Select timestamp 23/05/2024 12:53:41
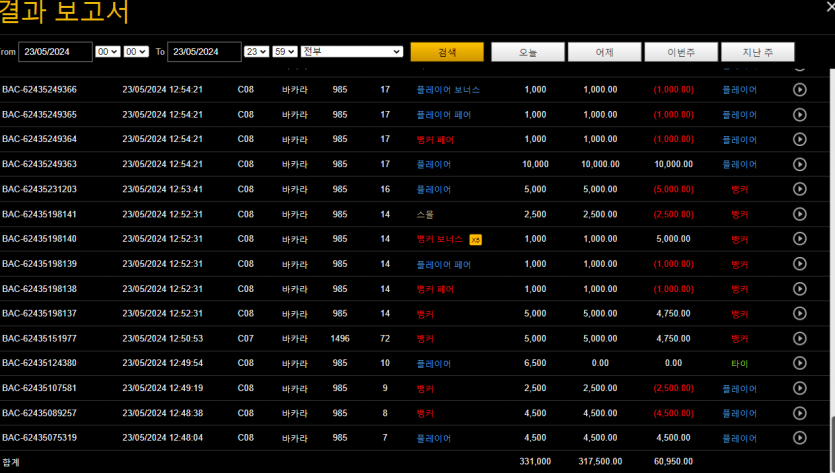835x473 pixels. pyautogui.click(x=162, y=189)
